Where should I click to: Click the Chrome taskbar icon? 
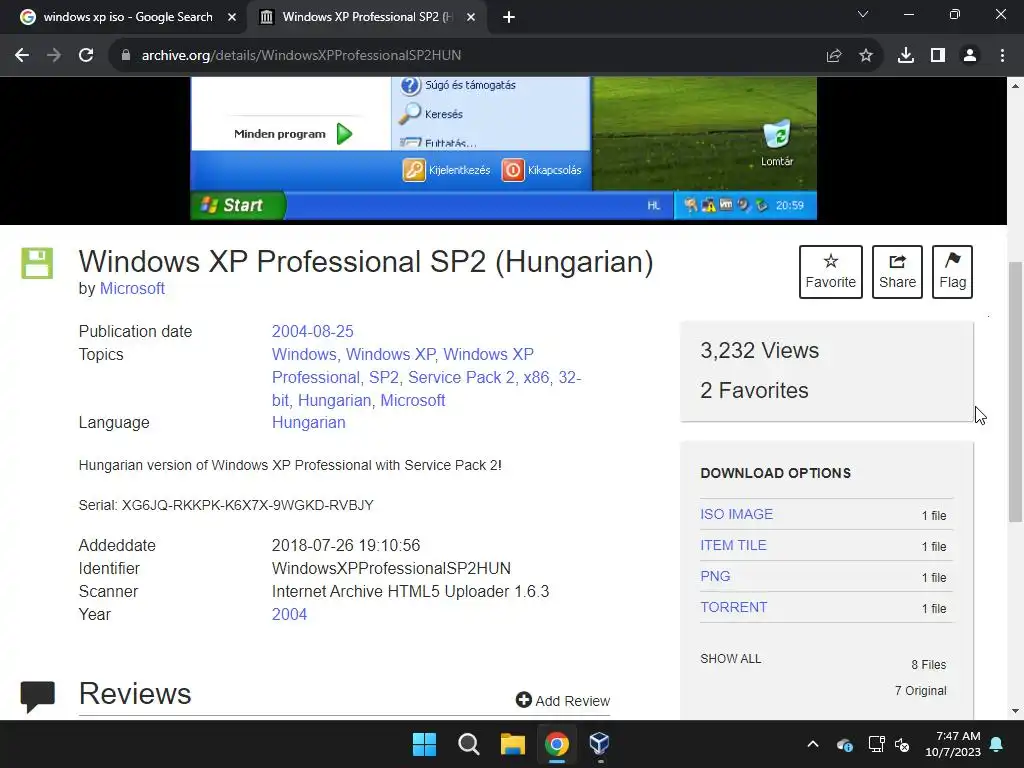(556, 744)
